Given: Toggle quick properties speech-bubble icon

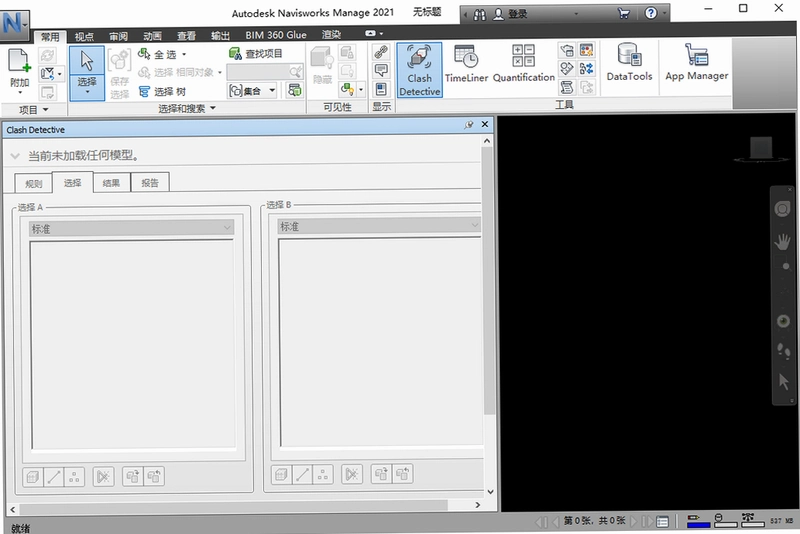Looking at the screenshot, I should pyautogui.click(x=381, y=70).
